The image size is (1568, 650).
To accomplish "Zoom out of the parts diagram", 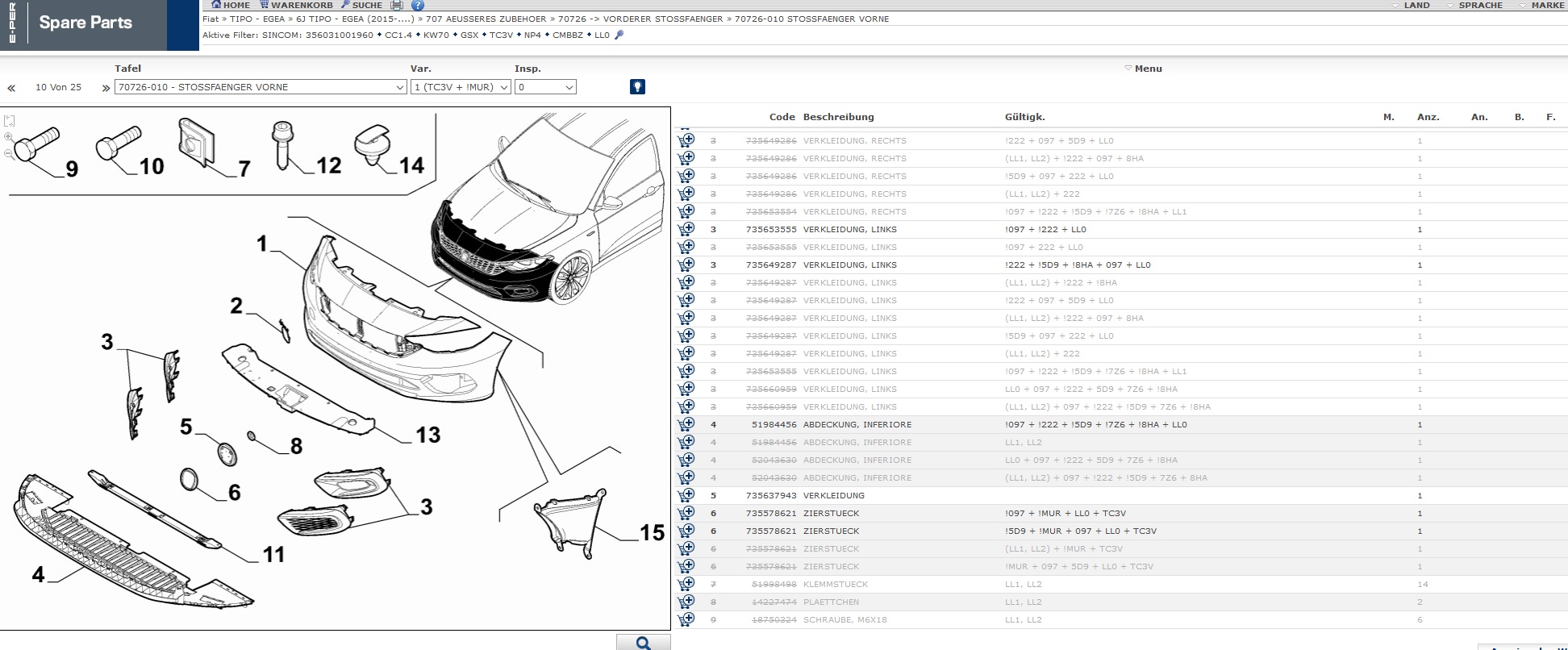I will point(9,154).
